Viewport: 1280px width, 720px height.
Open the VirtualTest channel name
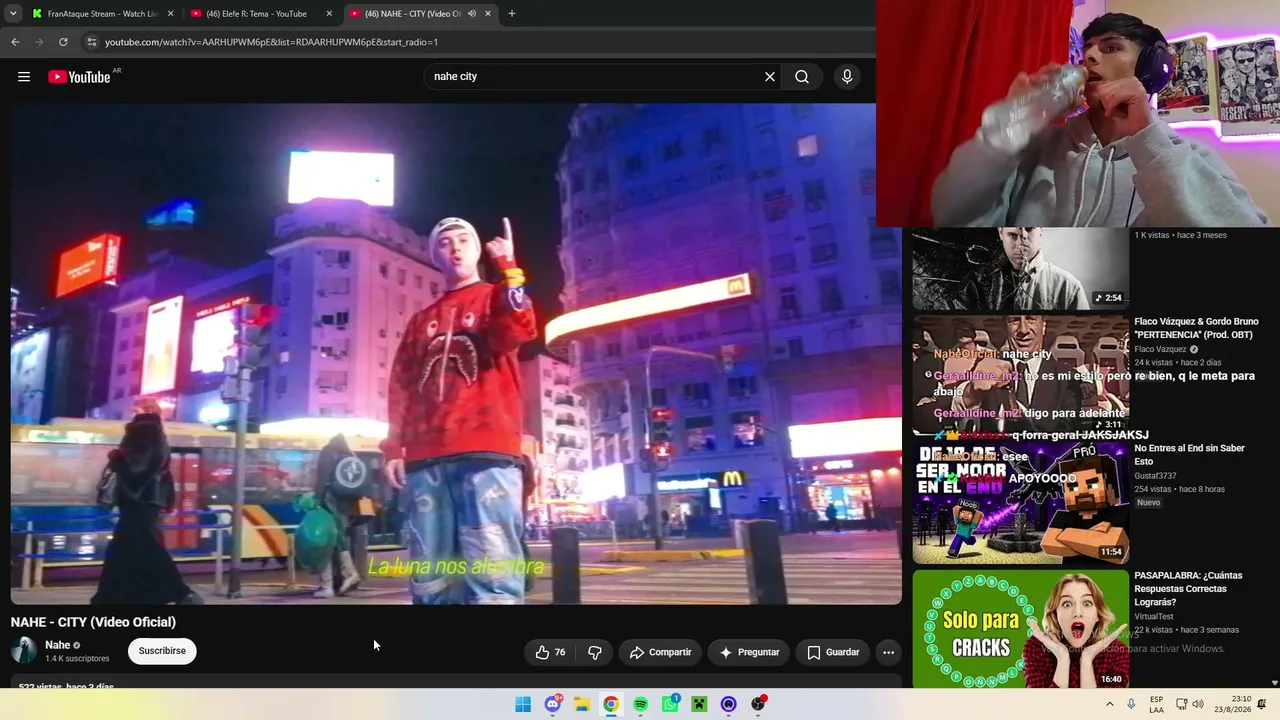(x=1154, y=617)
